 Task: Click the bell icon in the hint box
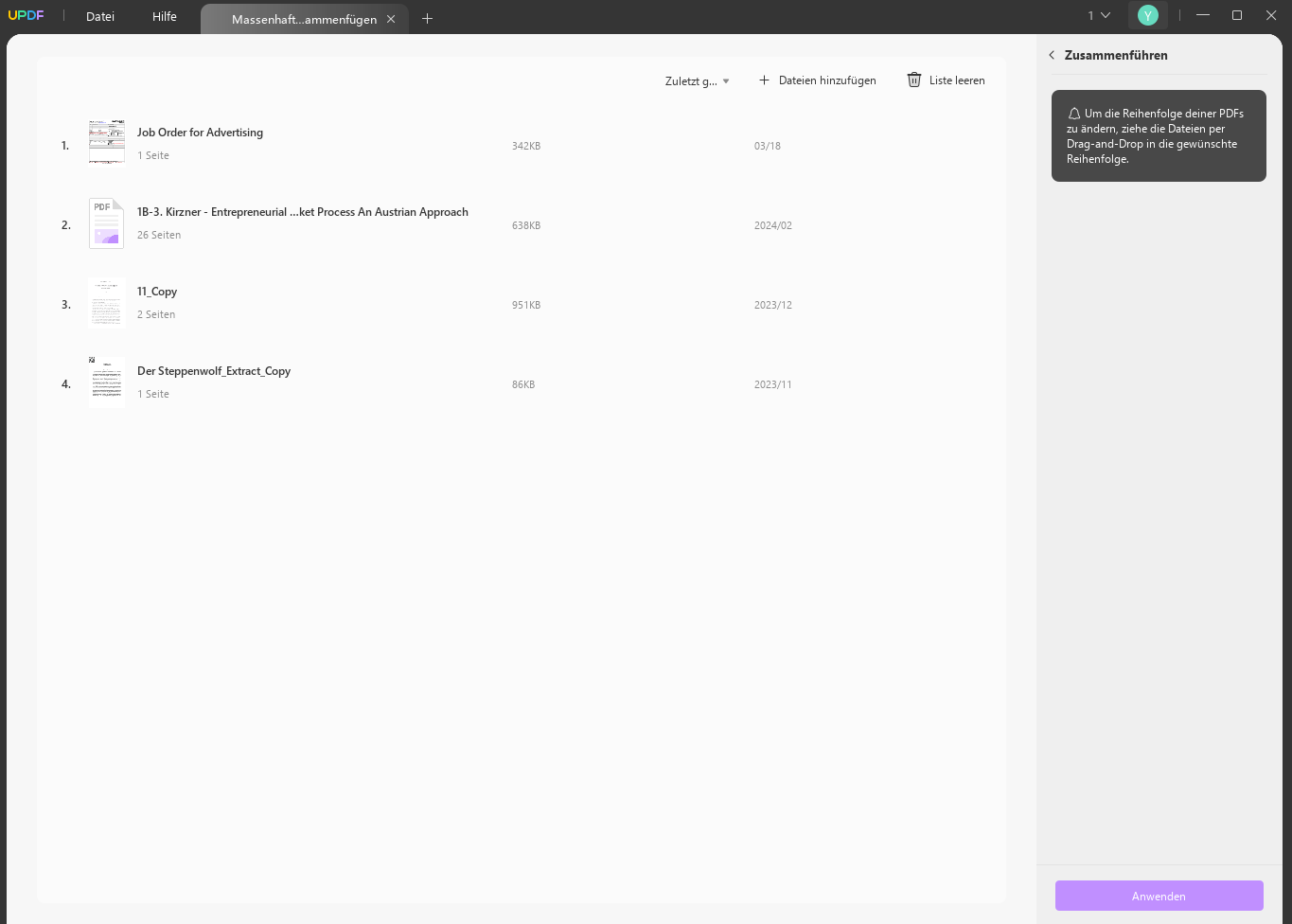pos(1074,114)
